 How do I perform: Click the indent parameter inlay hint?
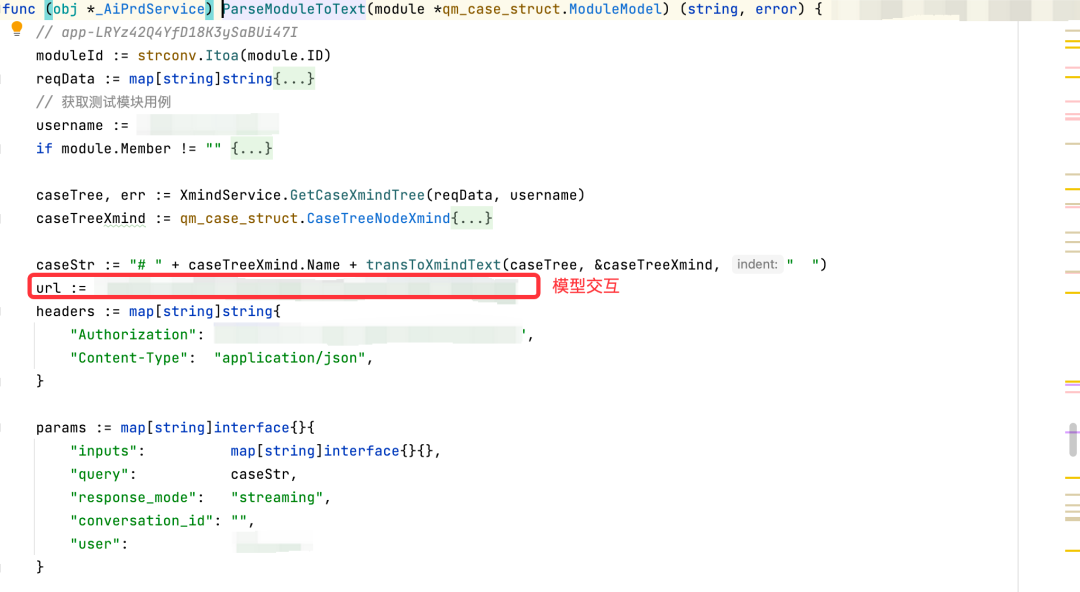[757, 265]
